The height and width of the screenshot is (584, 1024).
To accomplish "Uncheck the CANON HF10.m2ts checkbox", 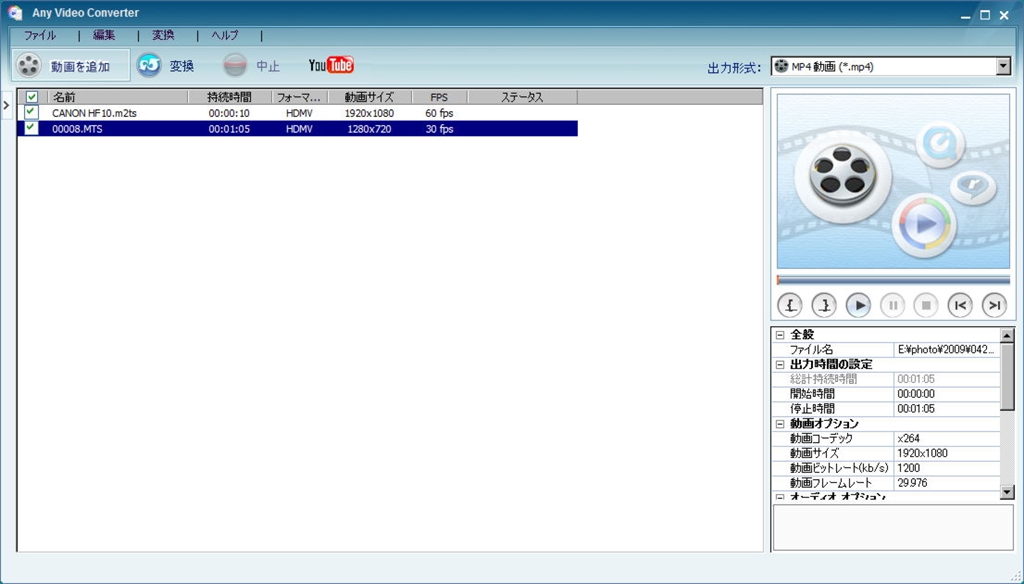I will point(31,112).
